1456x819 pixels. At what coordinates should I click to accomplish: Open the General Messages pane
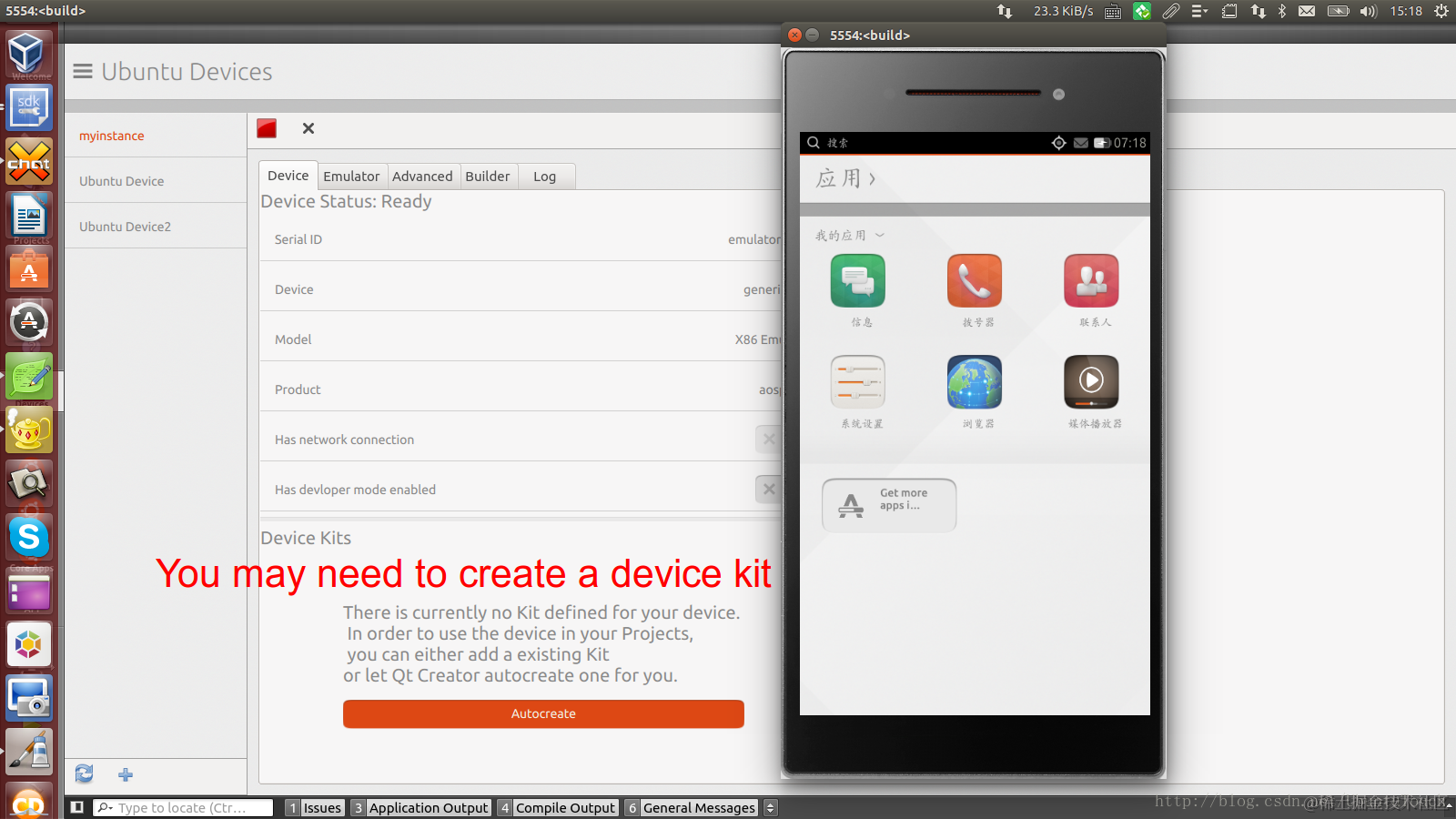point(692,807)
